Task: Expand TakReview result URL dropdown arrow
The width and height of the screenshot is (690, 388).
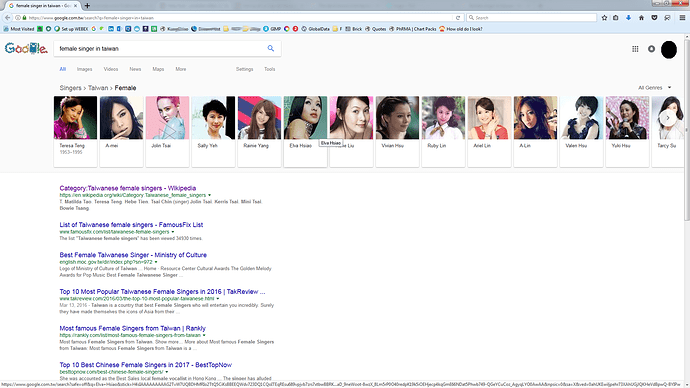Action: (x=217, y=298)
